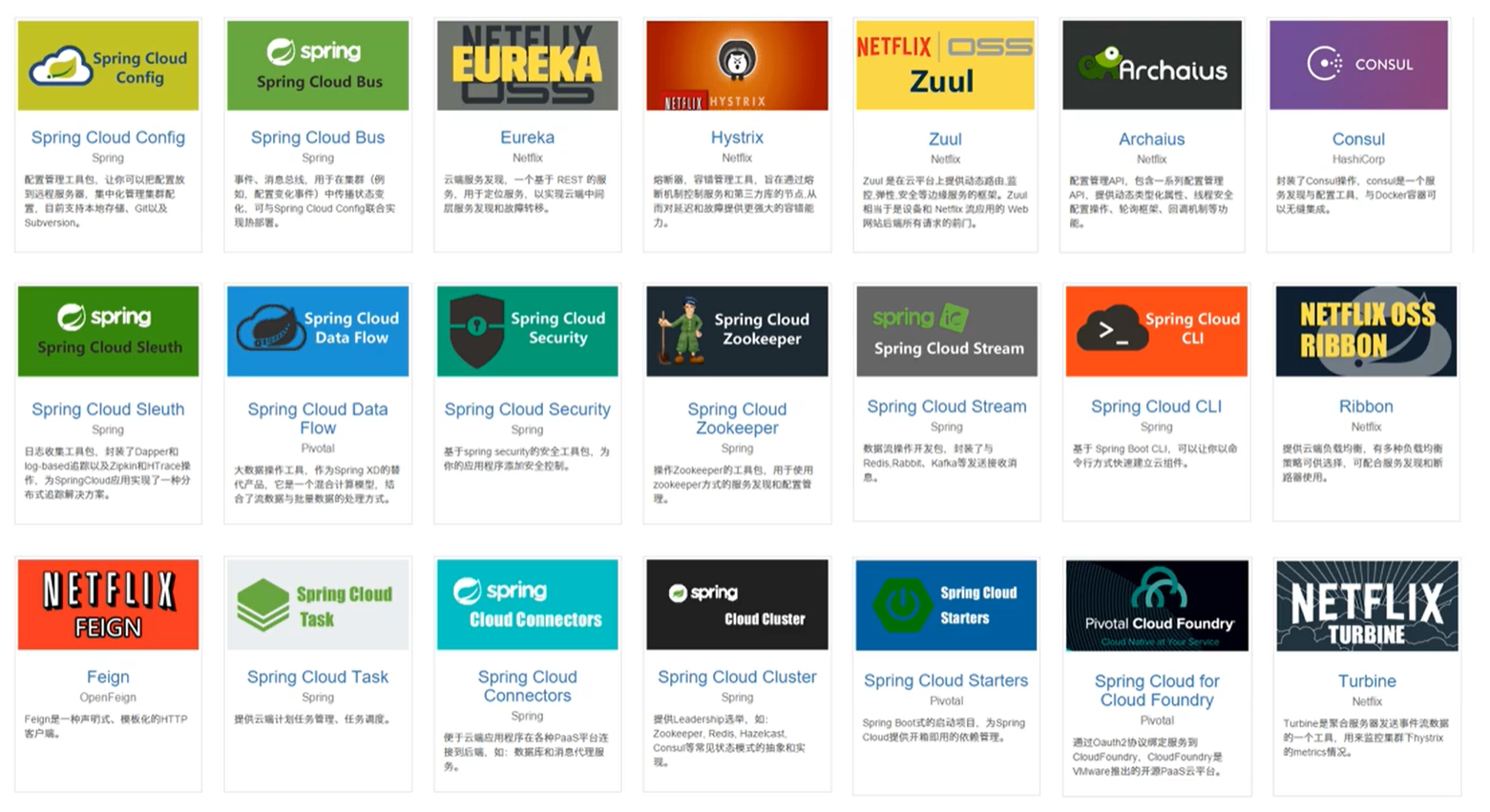This screenshot has width=1490, height=812.
Task: Open the Spring Cloud Bus title link
Action: (318, 137)
